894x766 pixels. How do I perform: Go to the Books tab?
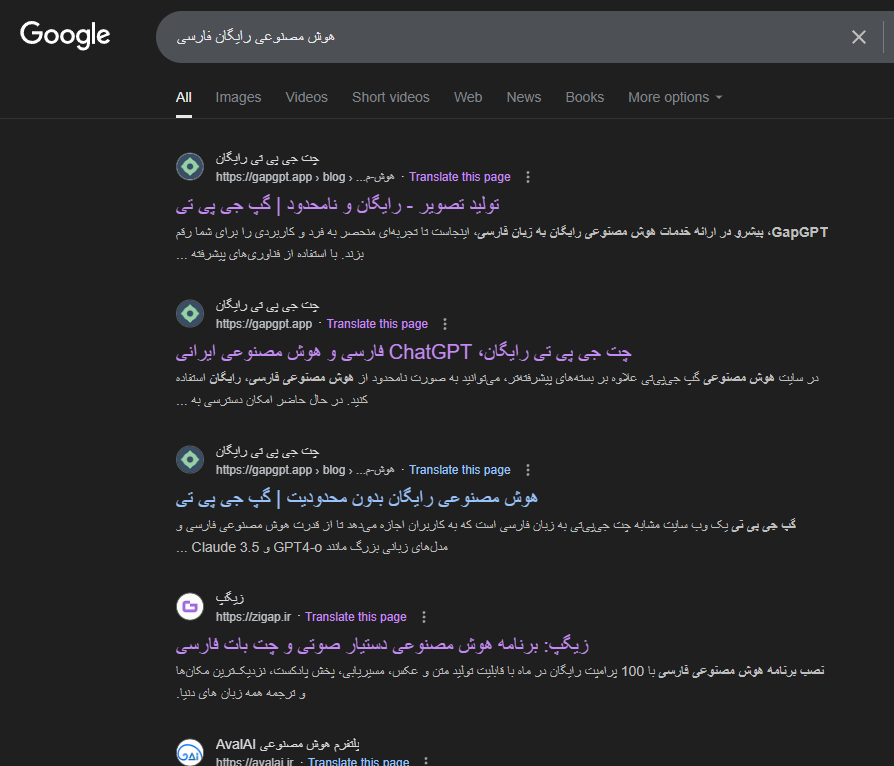[x=584, y=97]
